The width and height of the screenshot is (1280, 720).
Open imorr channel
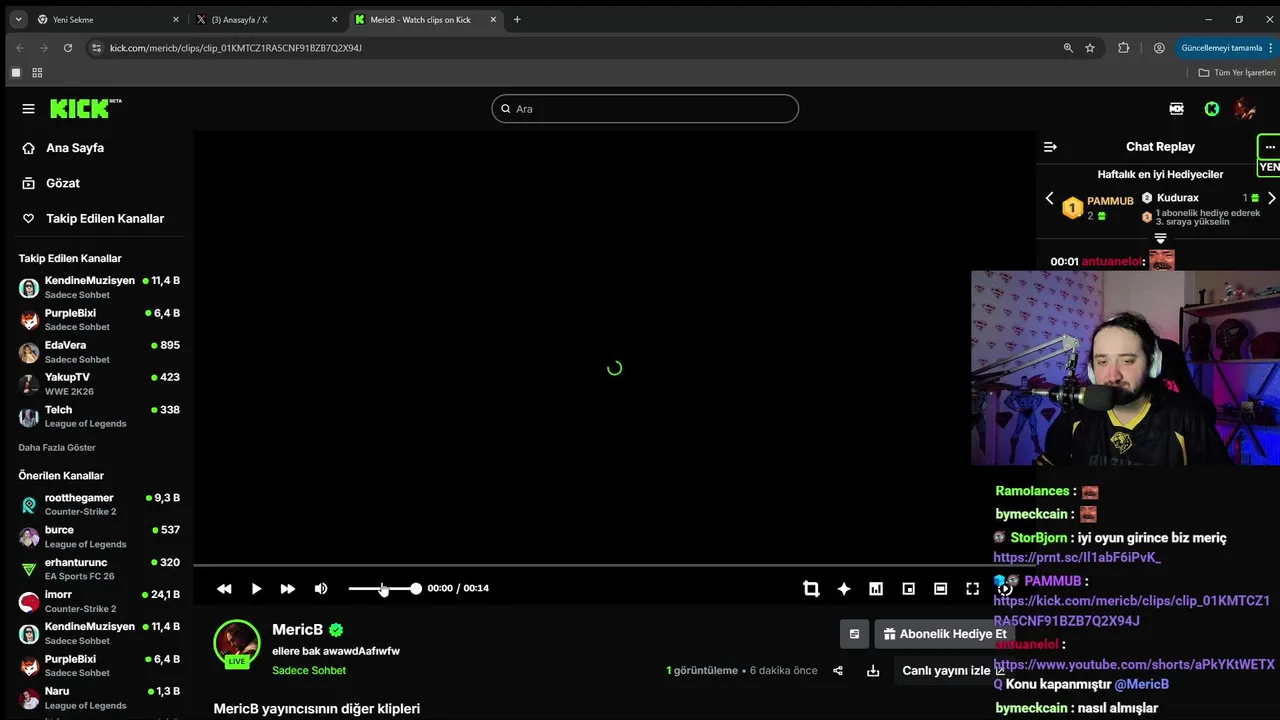click(99, 601)
